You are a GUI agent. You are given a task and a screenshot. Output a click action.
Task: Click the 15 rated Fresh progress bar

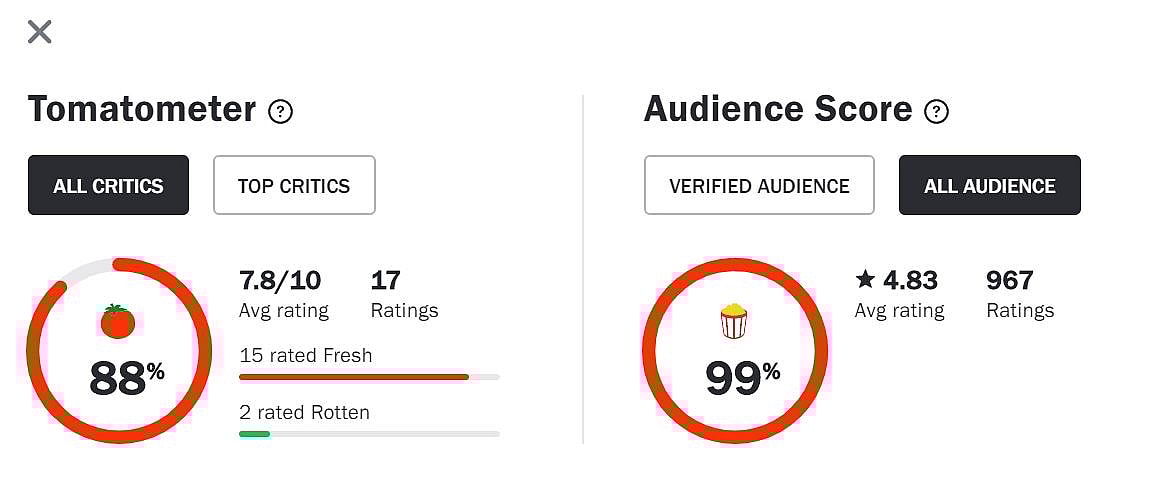[x=369, y=377]
